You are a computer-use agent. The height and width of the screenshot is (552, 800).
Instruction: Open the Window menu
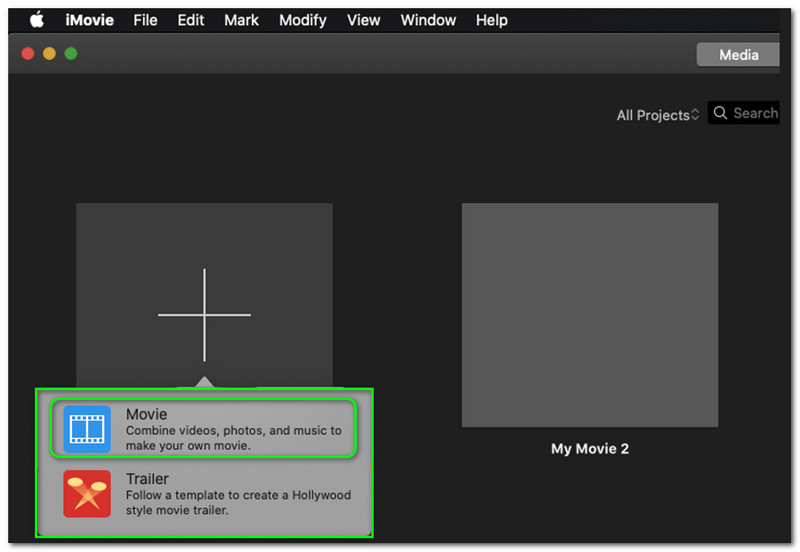tap(428, 20)
